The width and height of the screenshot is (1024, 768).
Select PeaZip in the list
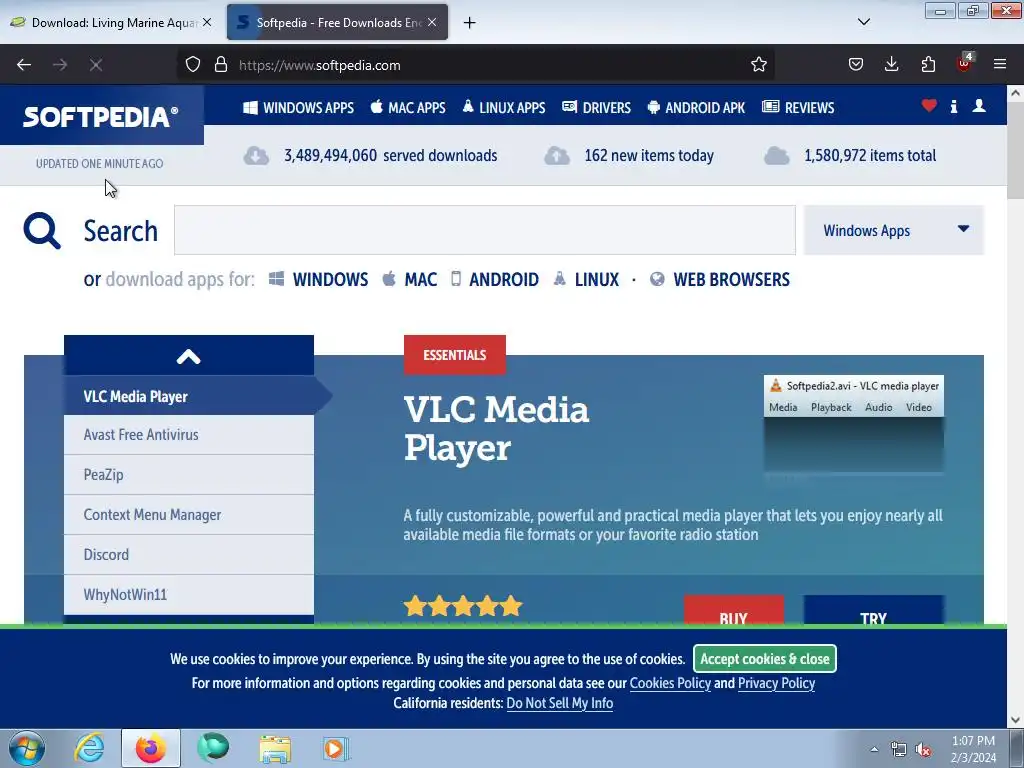(189, 475)
